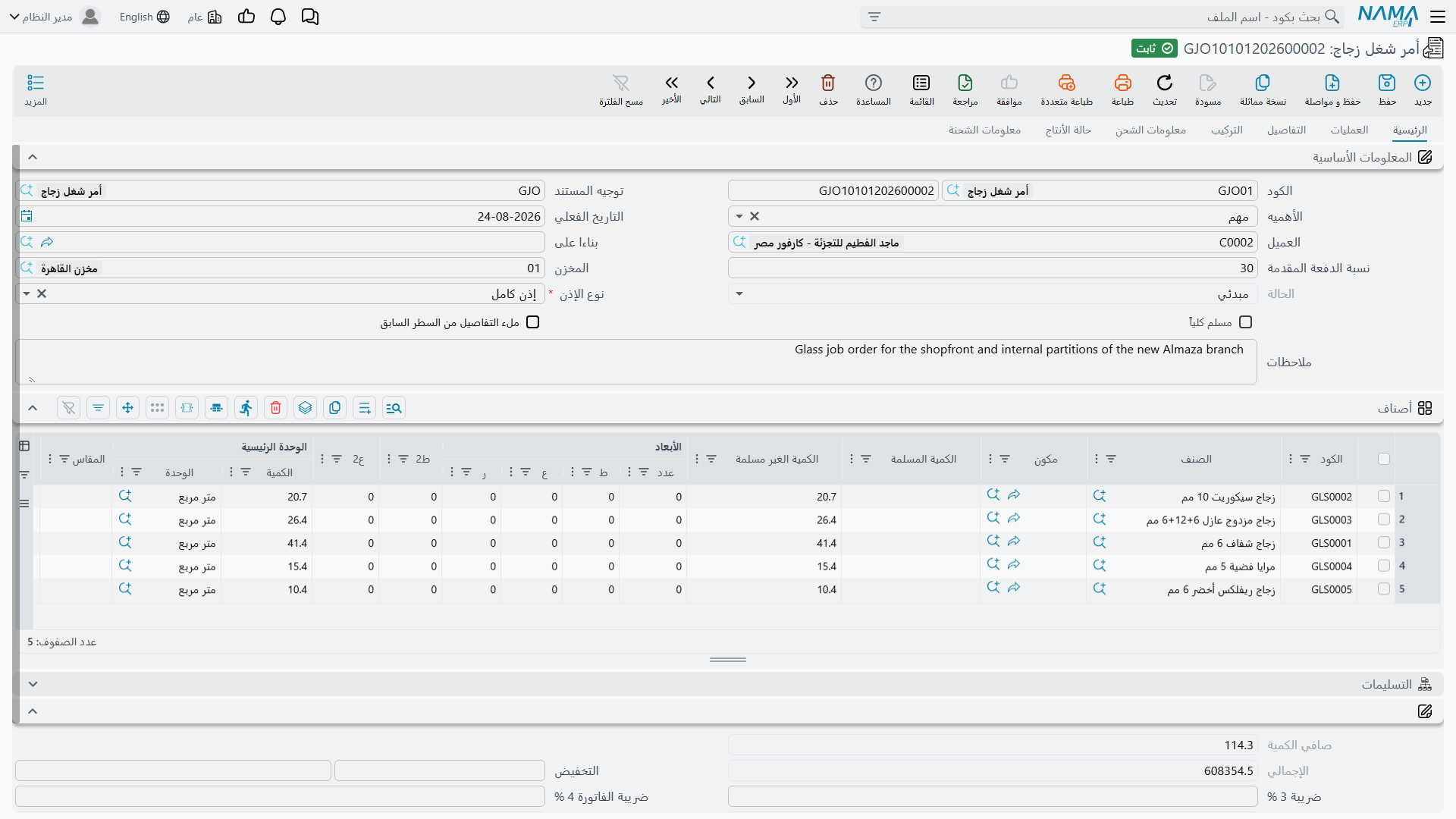
Task: Click clear-filter icon in the items toolbar
Action: (68, 408)
